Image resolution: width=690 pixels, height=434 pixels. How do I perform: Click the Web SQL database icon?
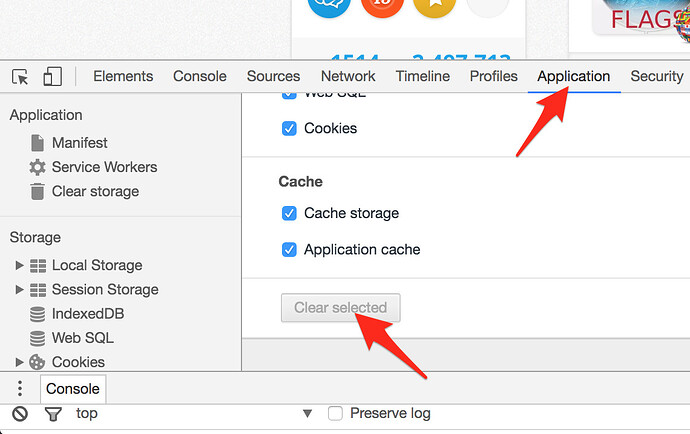coord(37,338)
